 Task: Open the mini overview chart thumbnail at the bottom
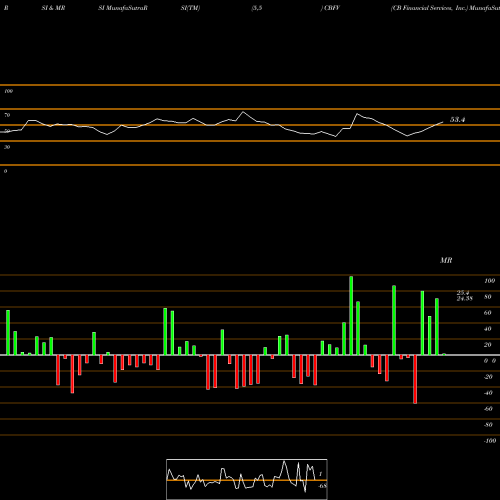(x=247, y=479)
